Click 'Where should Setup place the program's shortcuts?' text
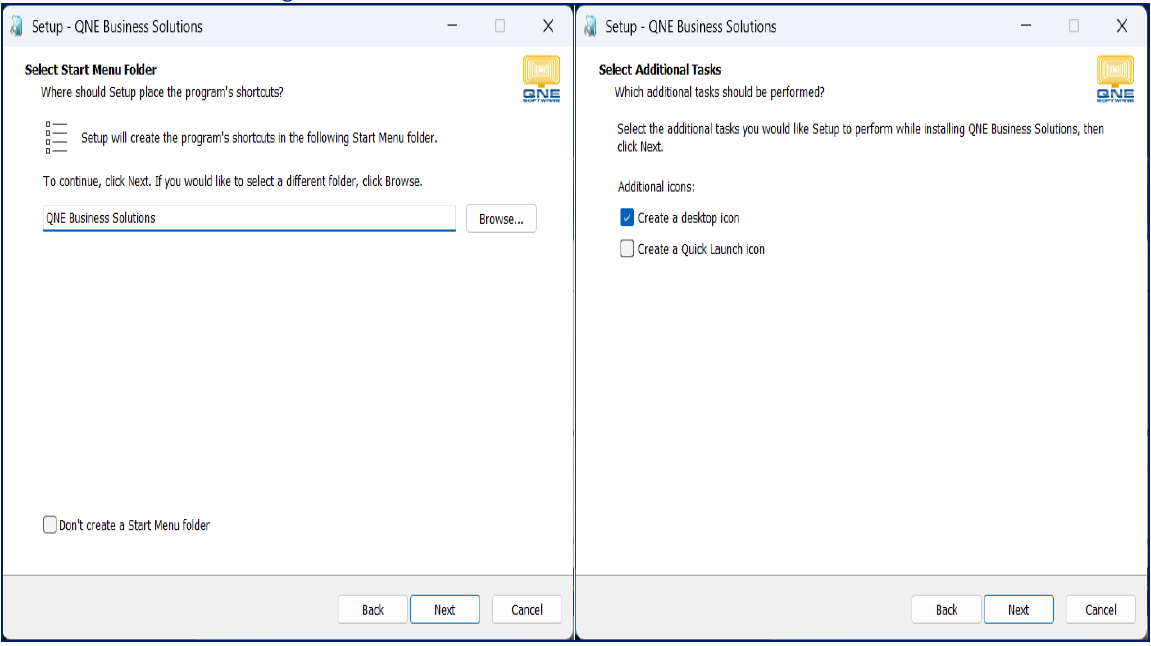Viewport: 1151px width, 646px height. tap(162, 92)
